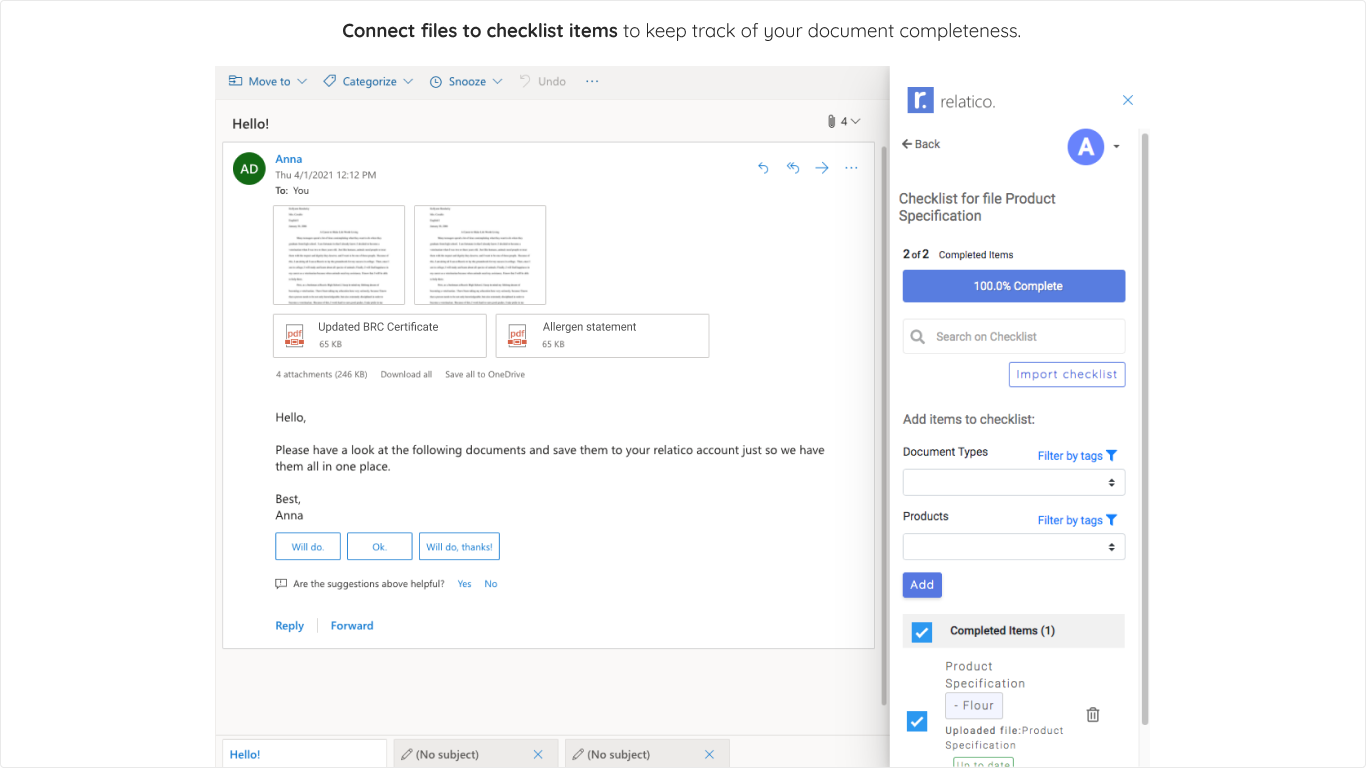The height and width of the screenshot is (768, 1366).
Task: Open the Products dropdown
Action: tap(1013, 547)
